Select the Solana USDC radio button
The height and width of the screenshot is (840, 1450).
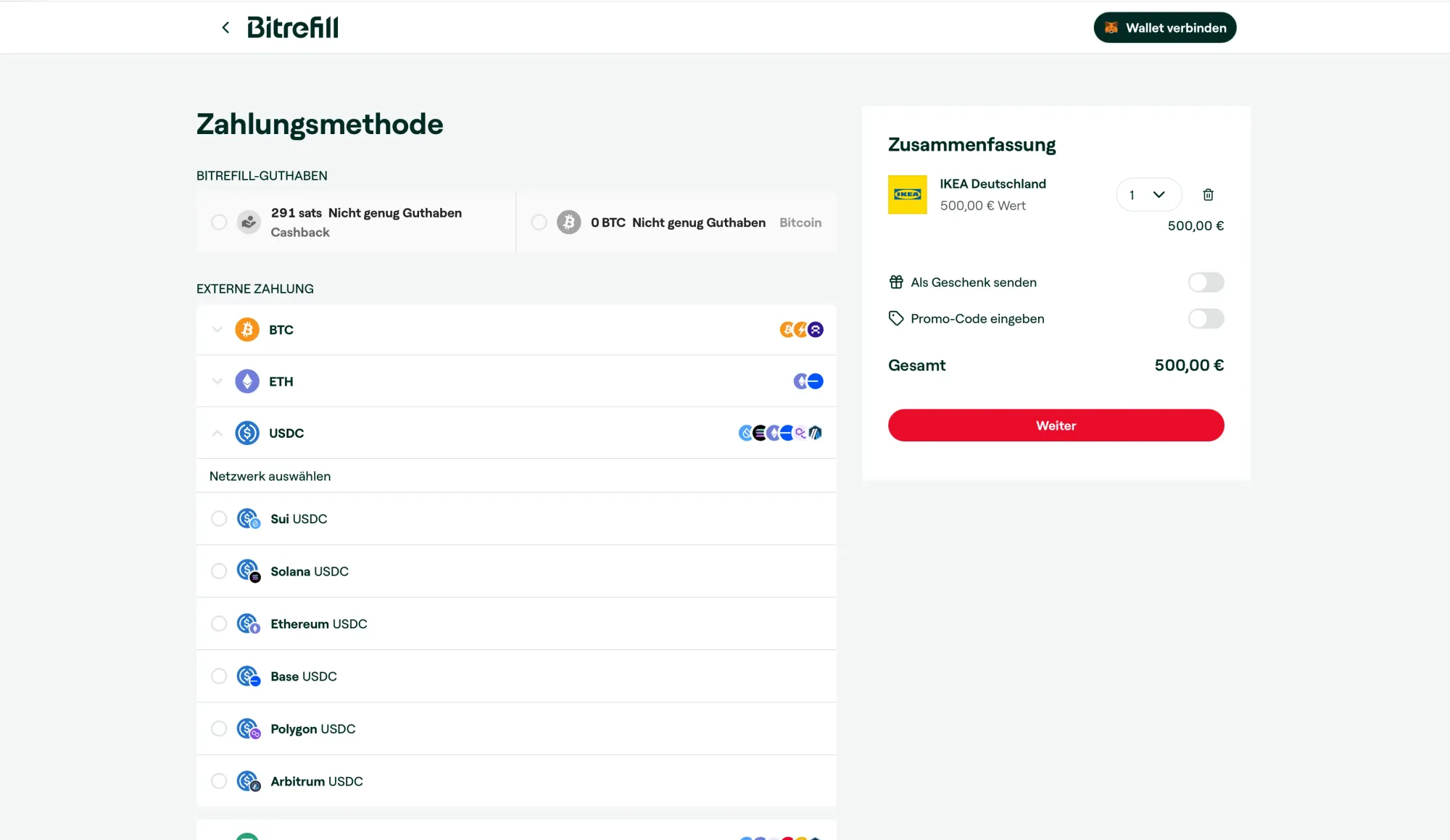[x=219, y=571]
